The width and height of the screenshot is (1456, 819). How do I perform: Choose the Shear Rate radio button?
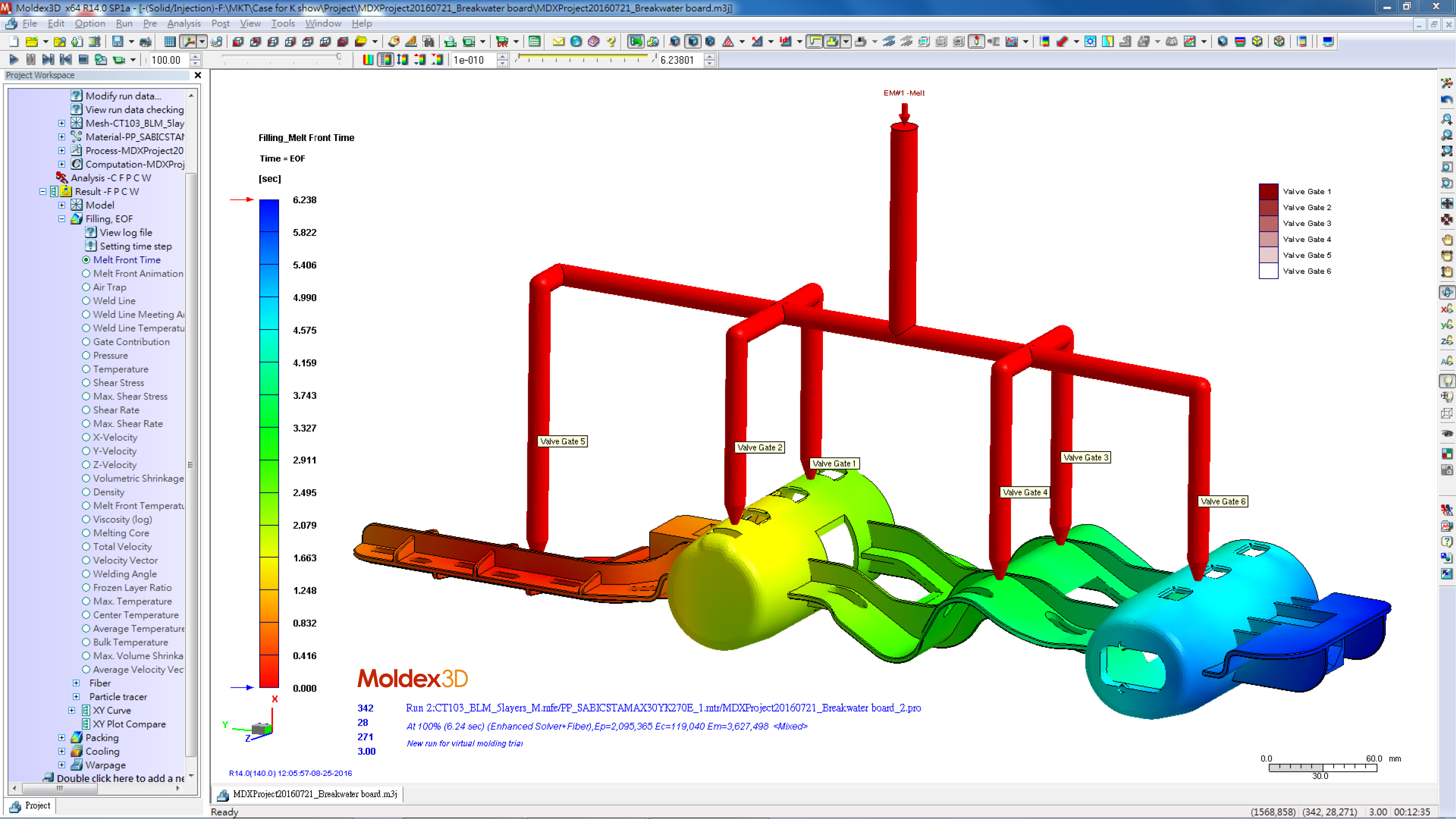click(86, 410)
